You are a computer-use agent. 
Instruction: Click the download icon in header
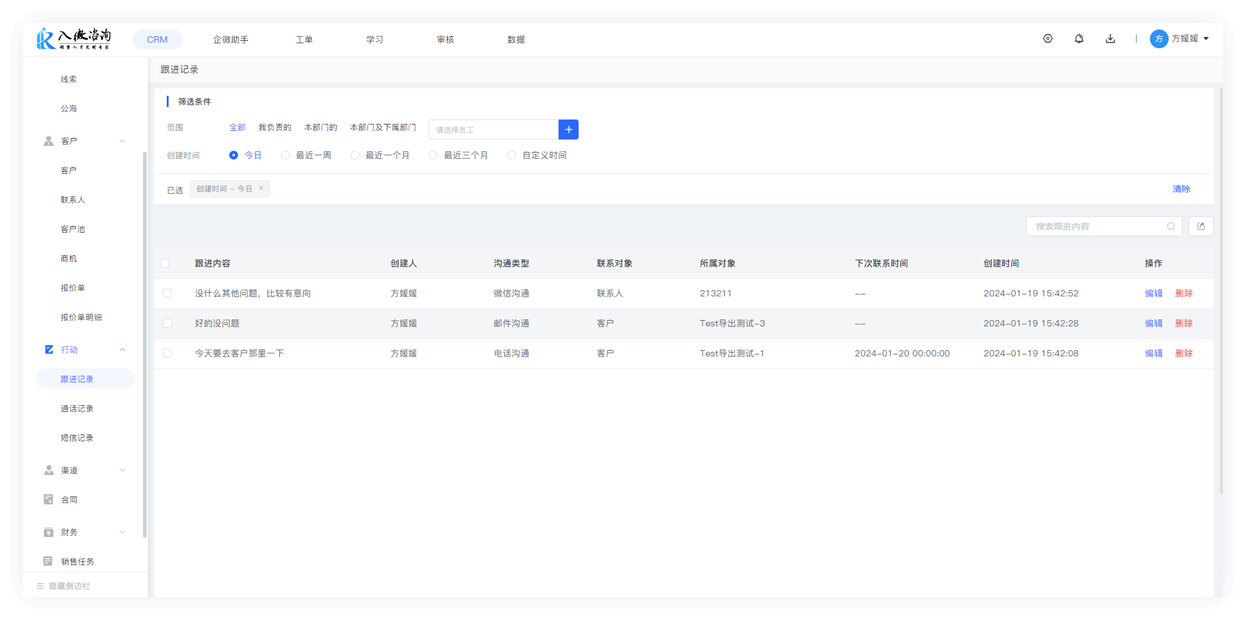(1110, 39)
